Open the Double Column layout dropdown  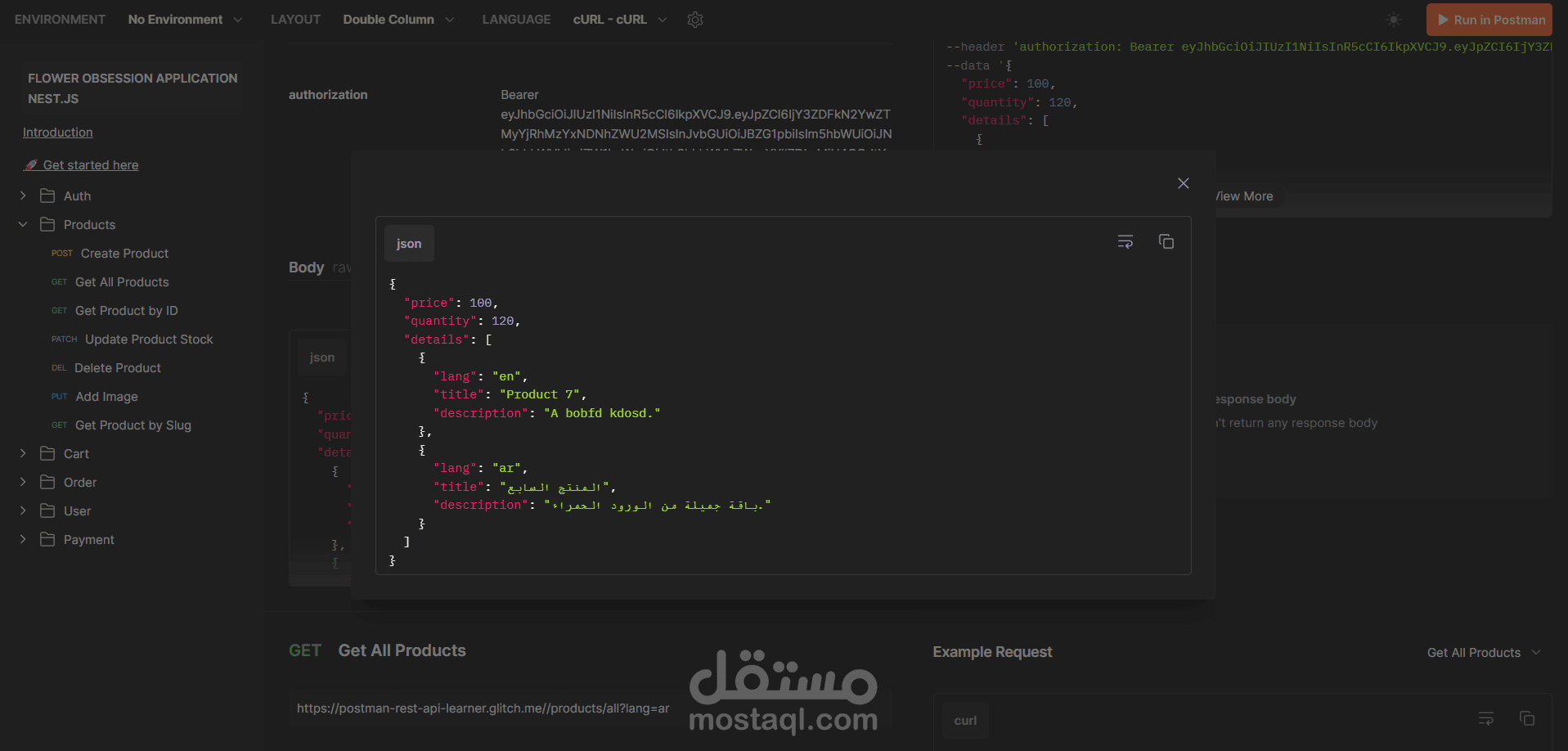398,20
